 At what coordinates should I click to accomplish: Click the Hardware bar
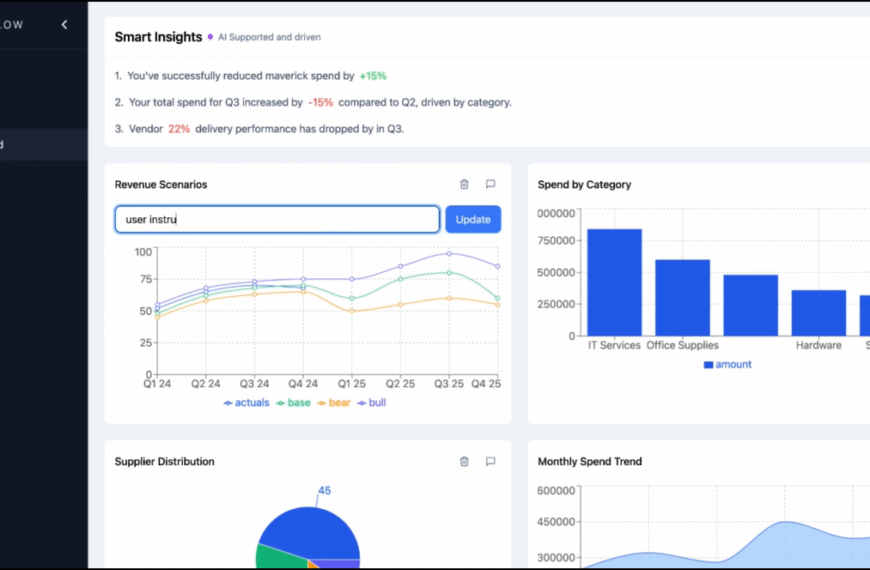coord(818,313)
